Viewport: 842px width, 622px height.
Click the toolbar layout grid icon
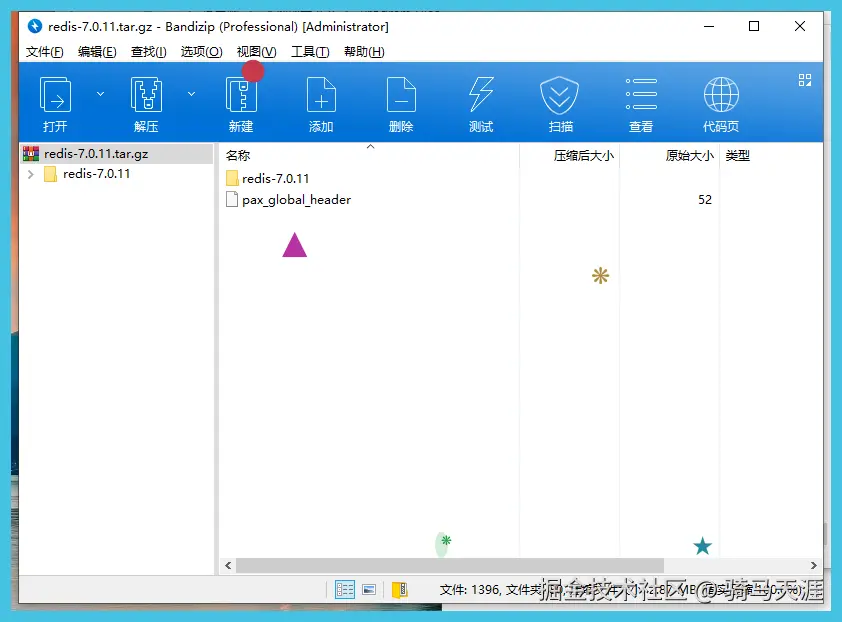pyautogui.click(x=804, y=80)
